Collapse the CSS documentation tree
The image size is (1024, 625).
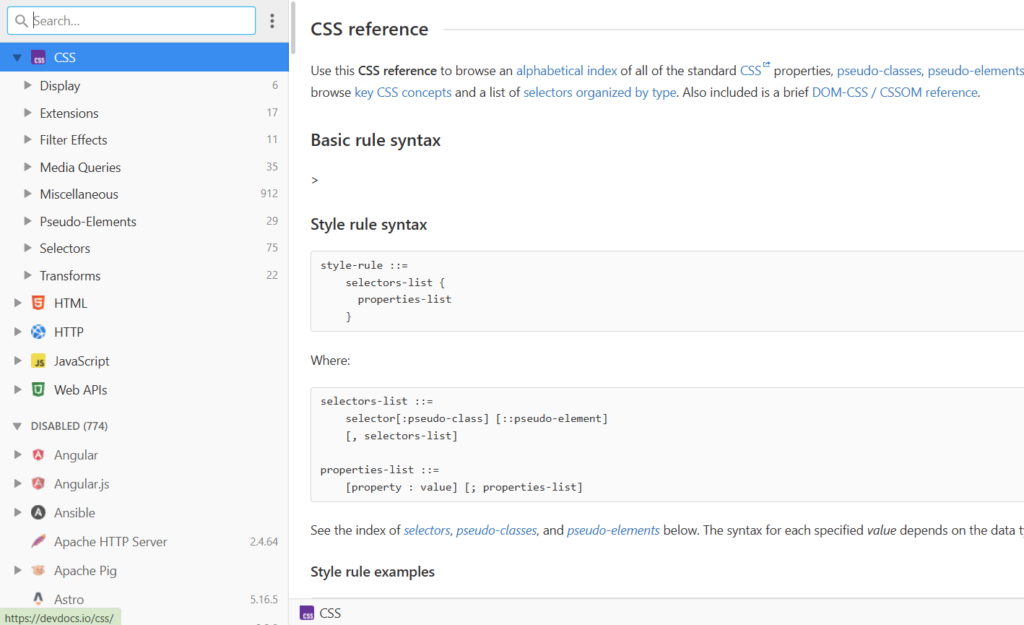[x=17, y=58]
